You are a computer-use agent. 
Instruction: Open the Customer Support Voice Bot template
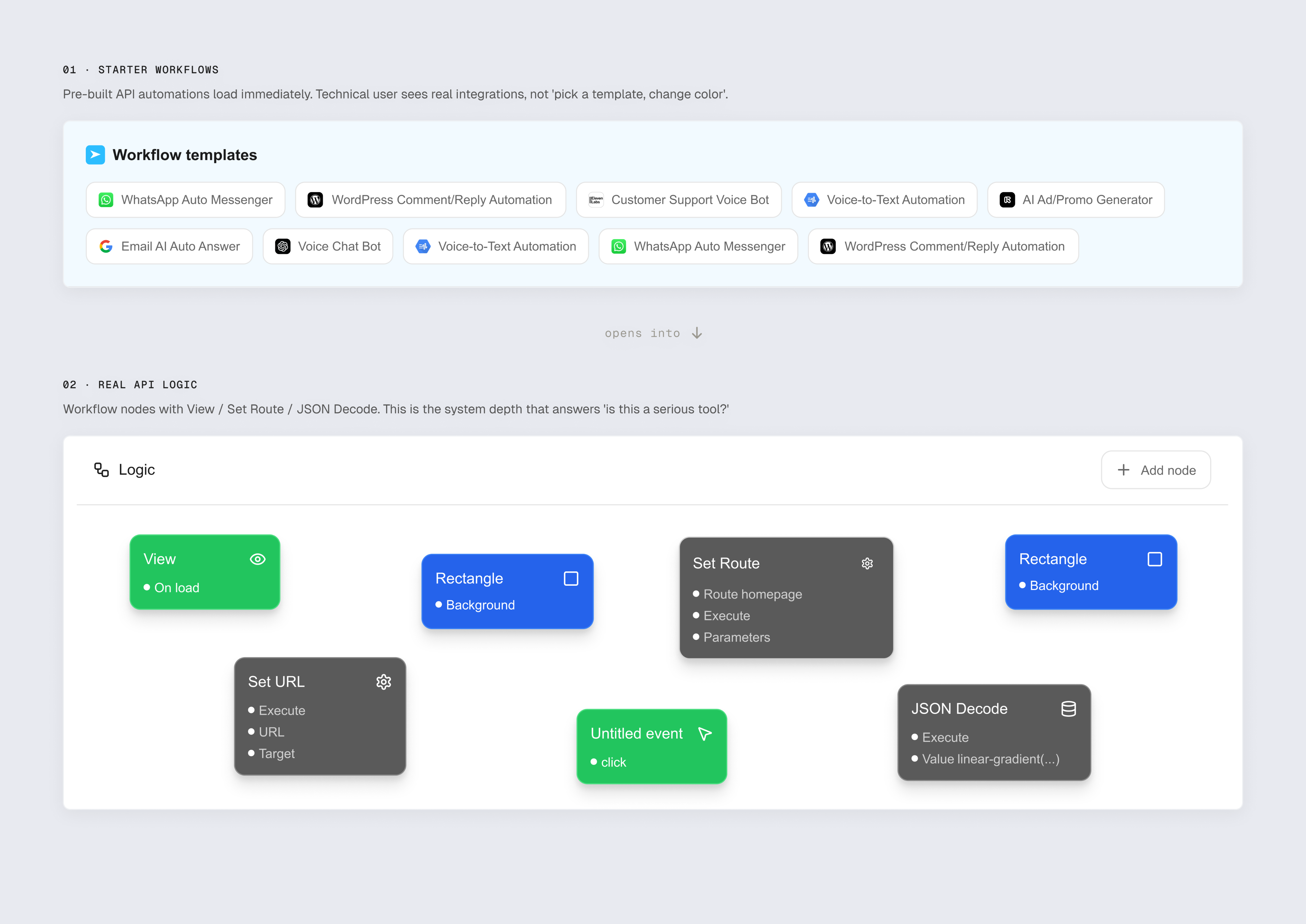point(679,200)
